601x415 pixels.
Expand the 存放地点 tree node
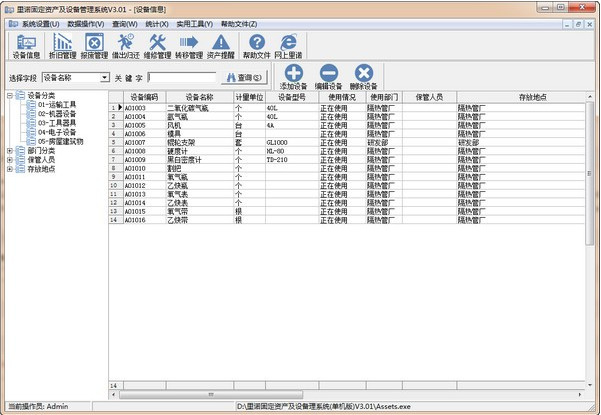(x=10, y=169)
